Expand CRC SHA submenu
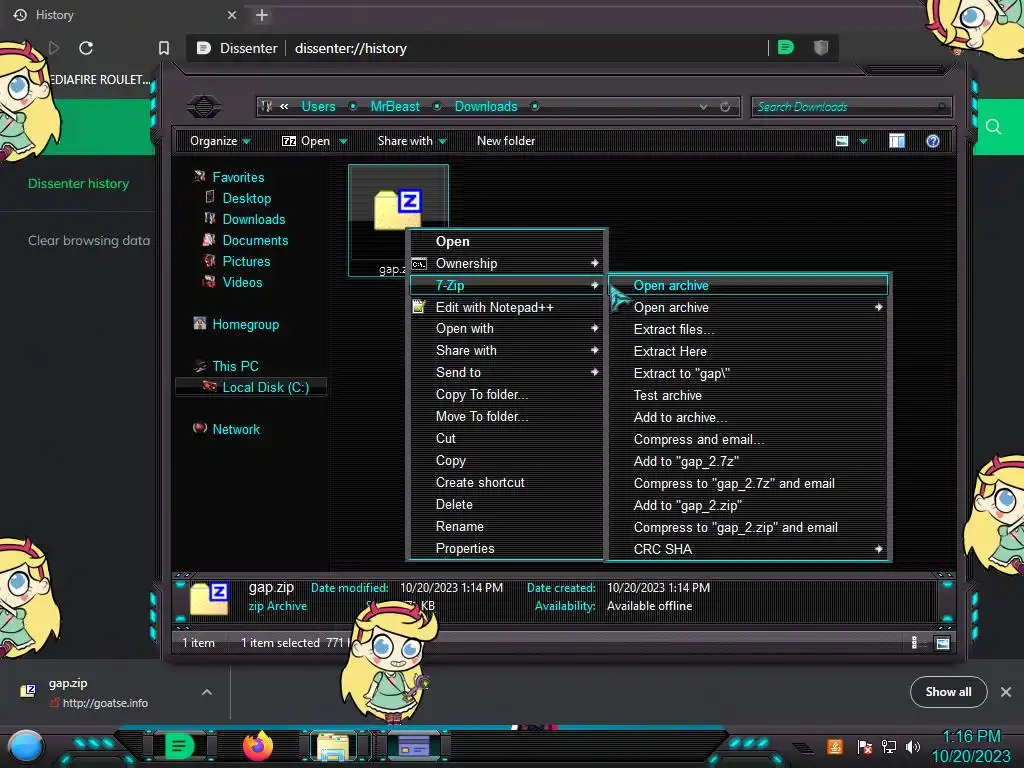This screenshot has height=768, width=1024. (748, 549)
